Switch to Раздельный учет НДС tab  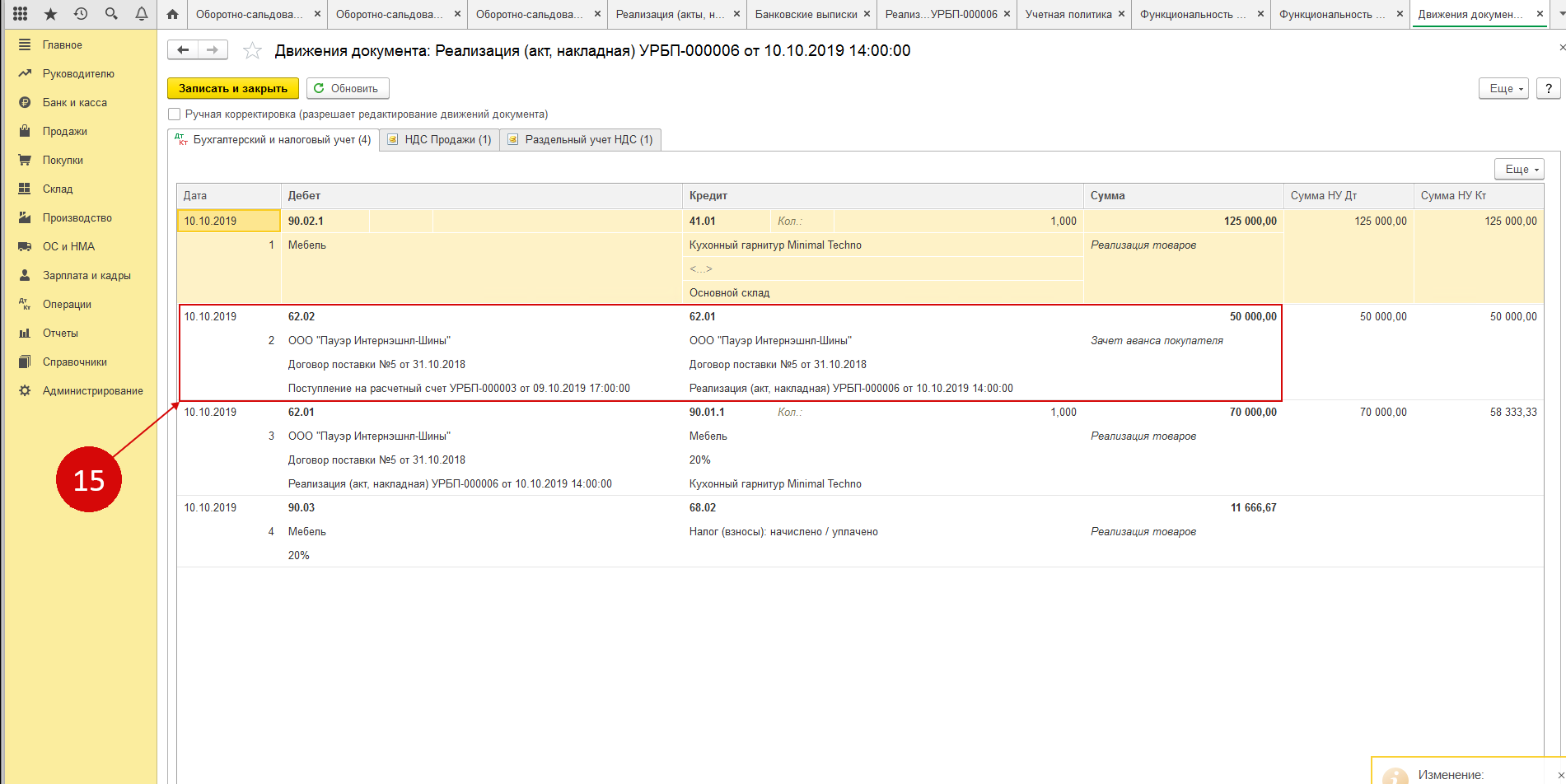[581, 140]
